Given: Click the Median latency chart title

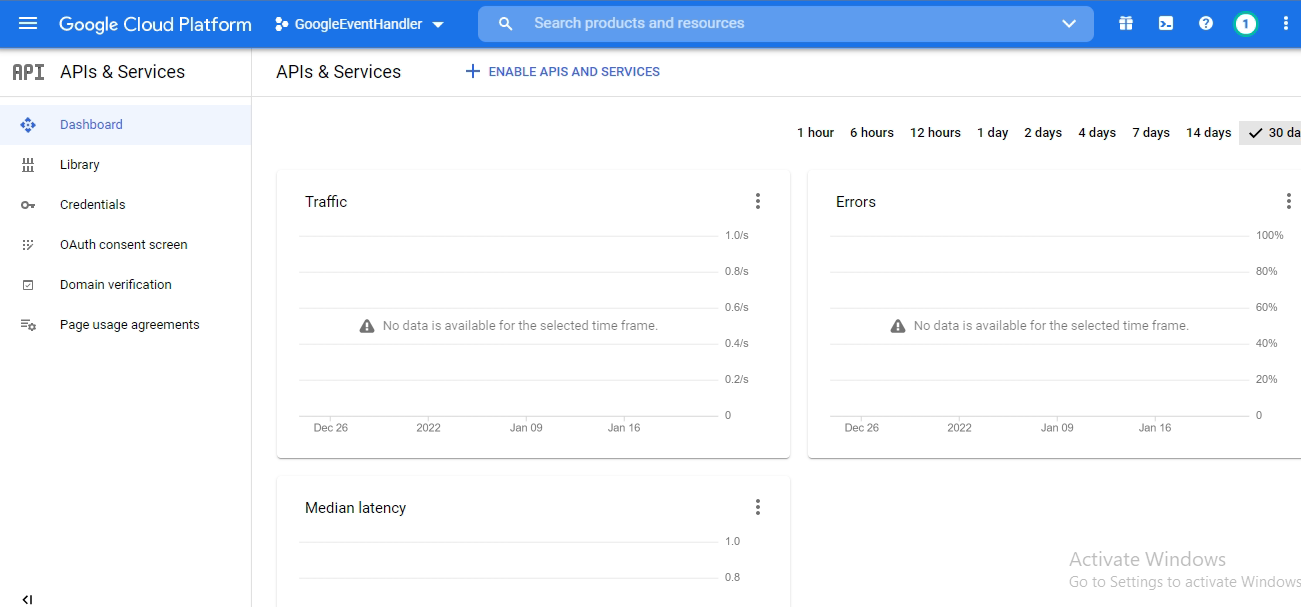Looking at the screenshot, I should 356,508.
